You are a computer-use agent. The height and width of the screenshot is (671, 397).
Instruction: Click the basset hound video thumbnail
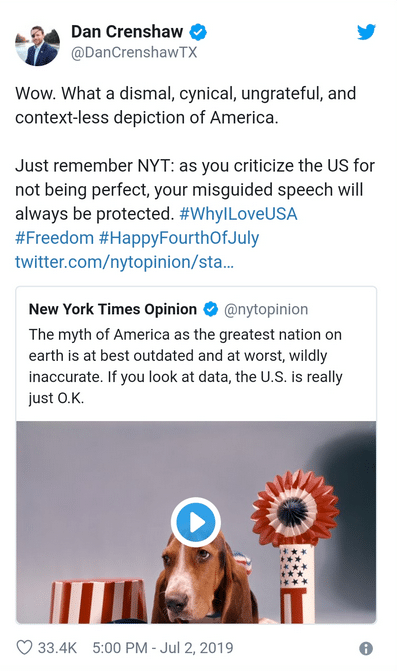click(x=196, y=522)
